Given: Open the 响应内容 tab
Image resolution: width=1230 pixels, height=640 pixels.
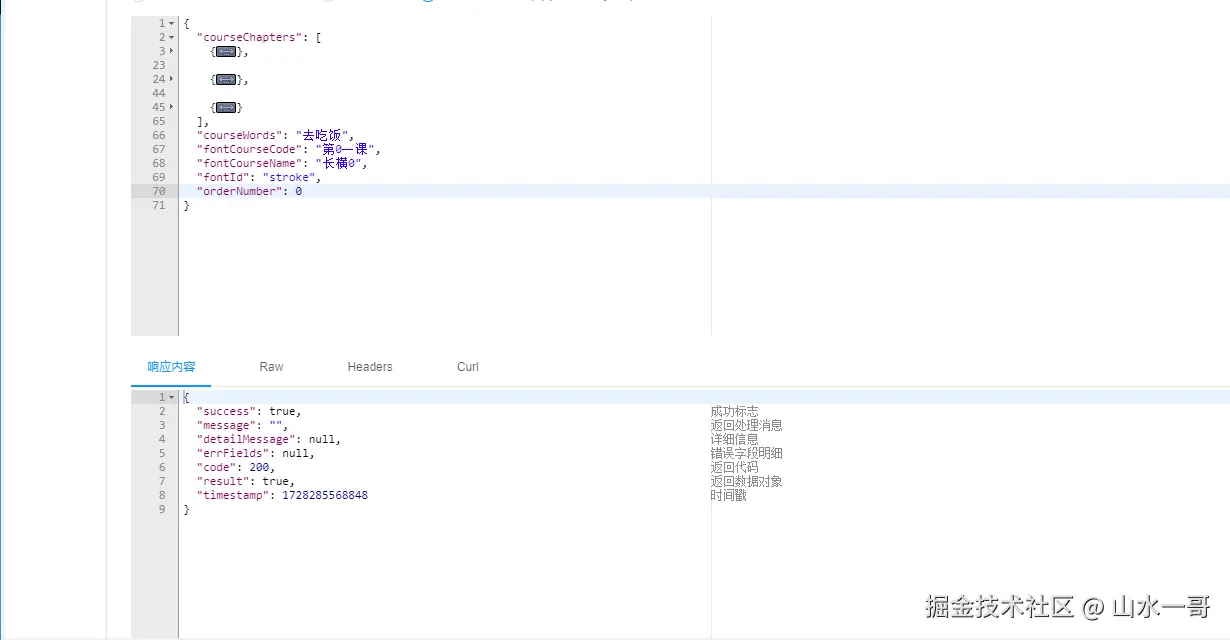Looking at the screenshot, I should click(171, 367).
